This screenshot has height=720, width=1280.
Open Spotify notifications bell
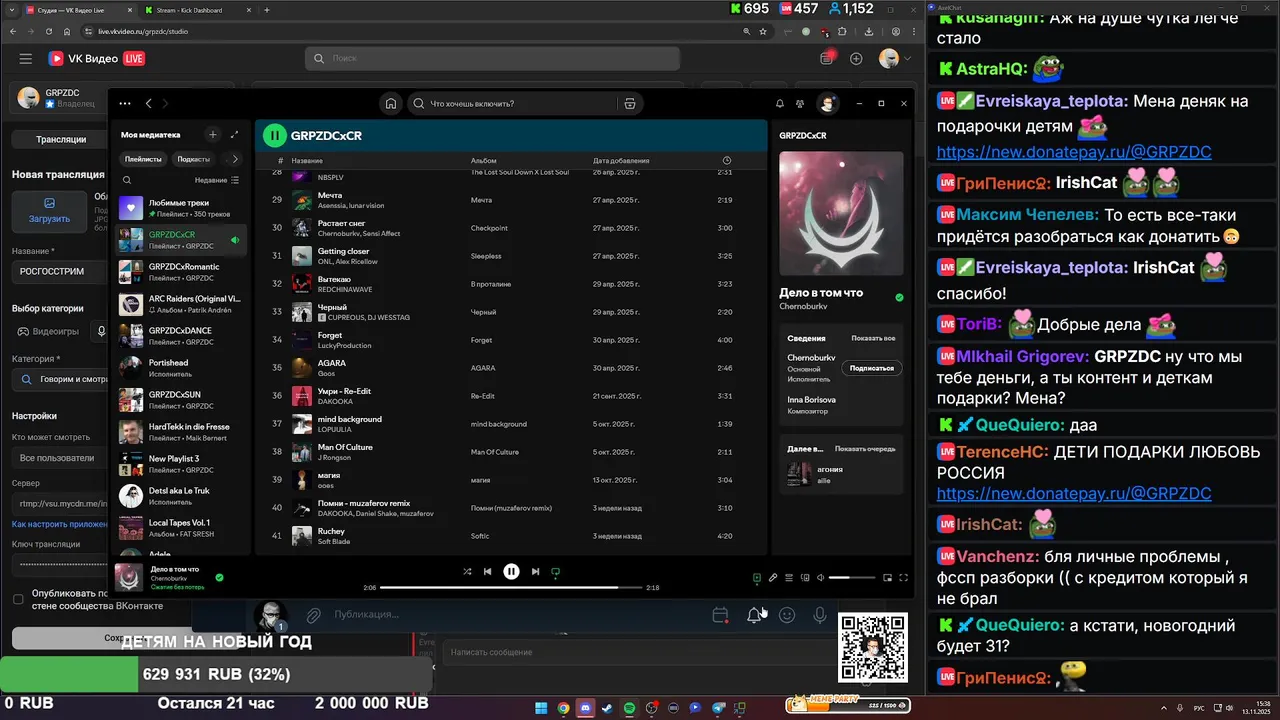tap(780, 103)
